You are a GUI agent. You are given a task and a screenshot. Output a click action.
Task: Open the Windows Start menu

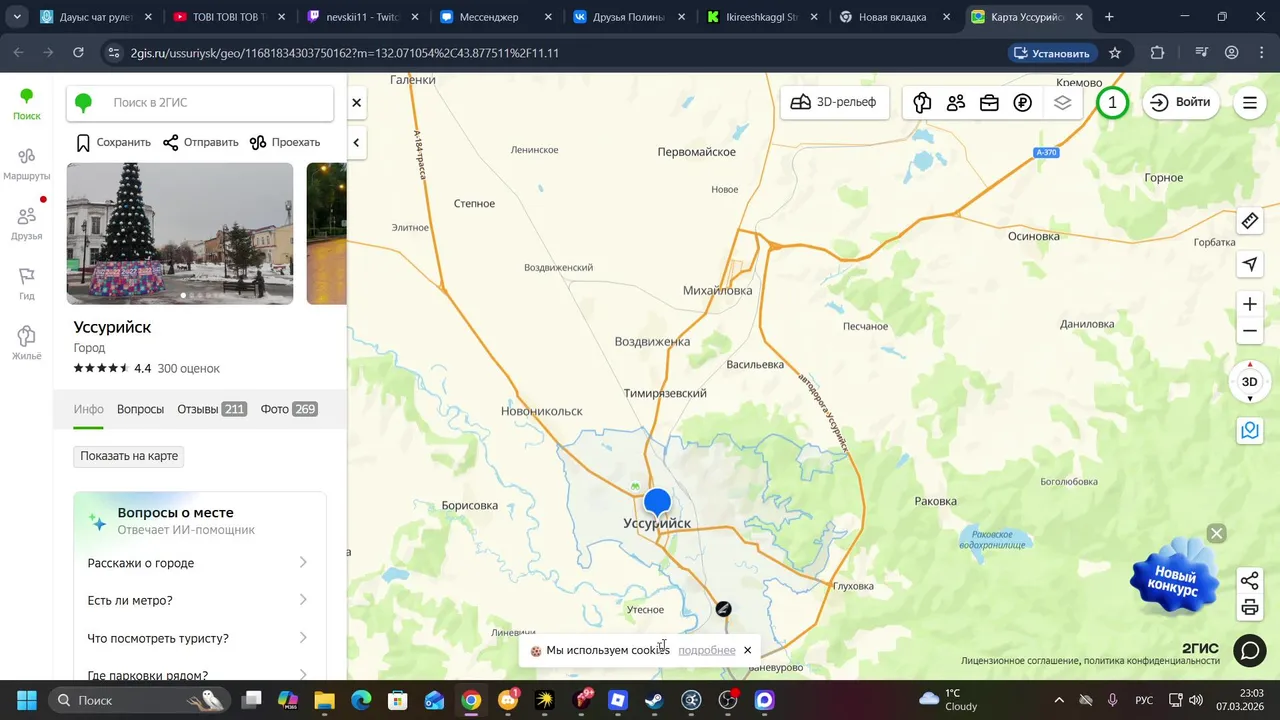coord(27,700)
